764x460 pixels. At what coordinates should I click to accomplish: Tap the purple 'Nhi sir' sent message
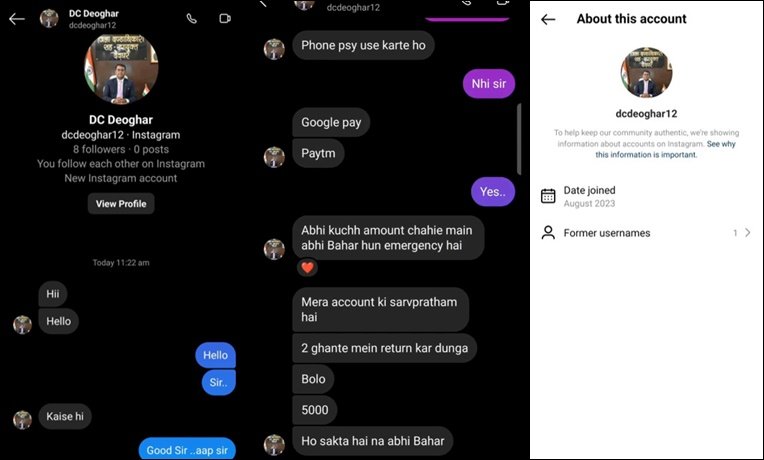click(489, 84)
